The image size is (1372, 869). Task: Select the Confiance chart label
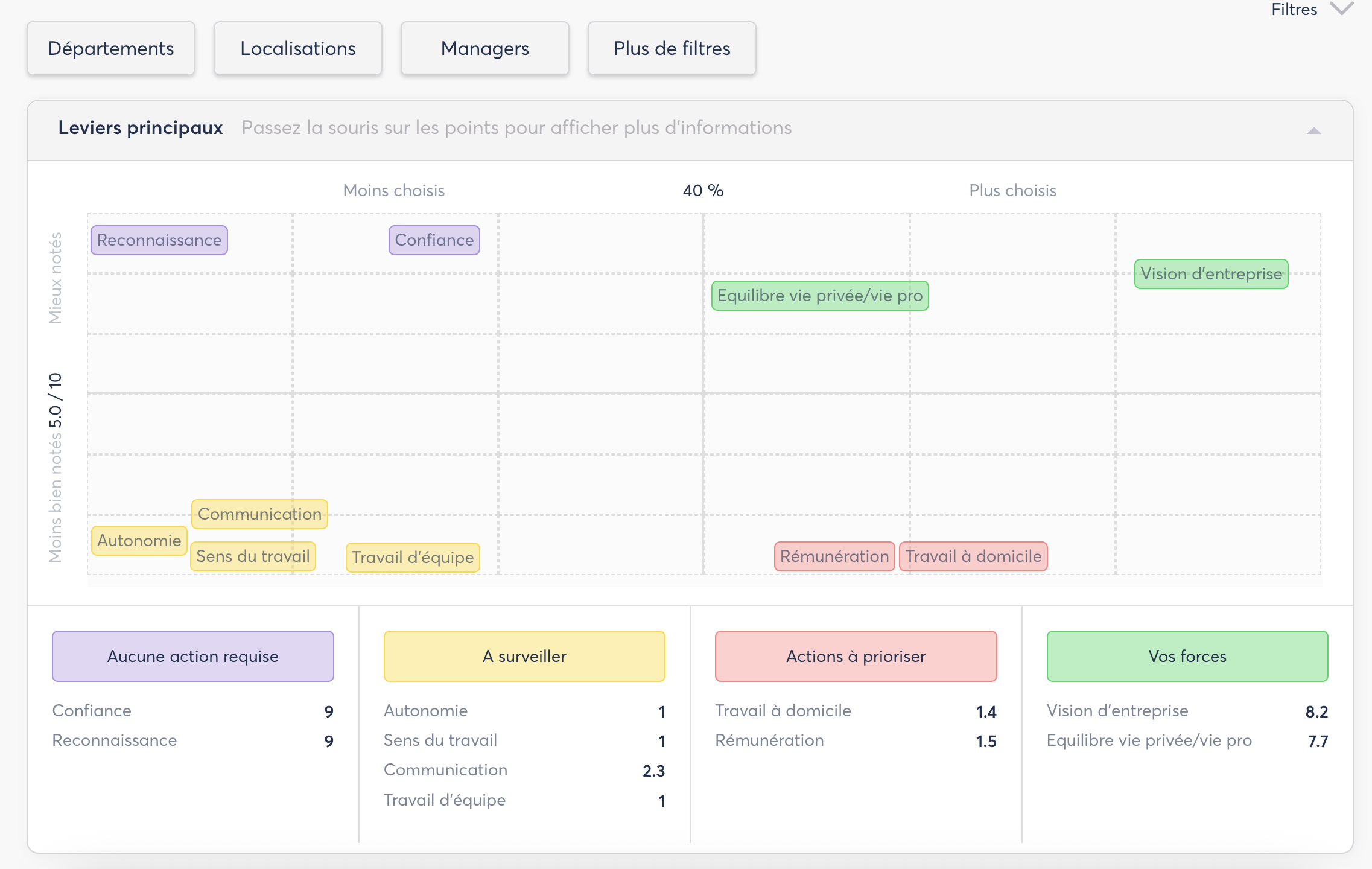434,240
